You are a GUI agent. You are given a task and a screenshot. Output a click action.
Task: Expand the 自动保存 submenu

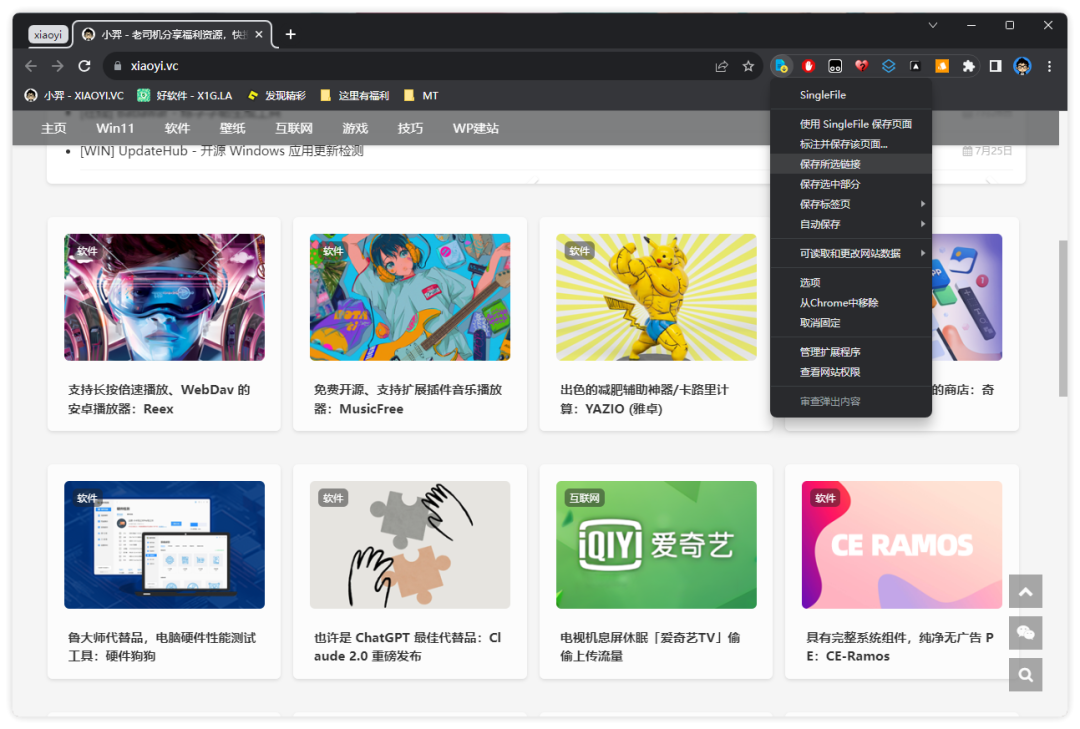pyautogui.click(x=851, y=224)
